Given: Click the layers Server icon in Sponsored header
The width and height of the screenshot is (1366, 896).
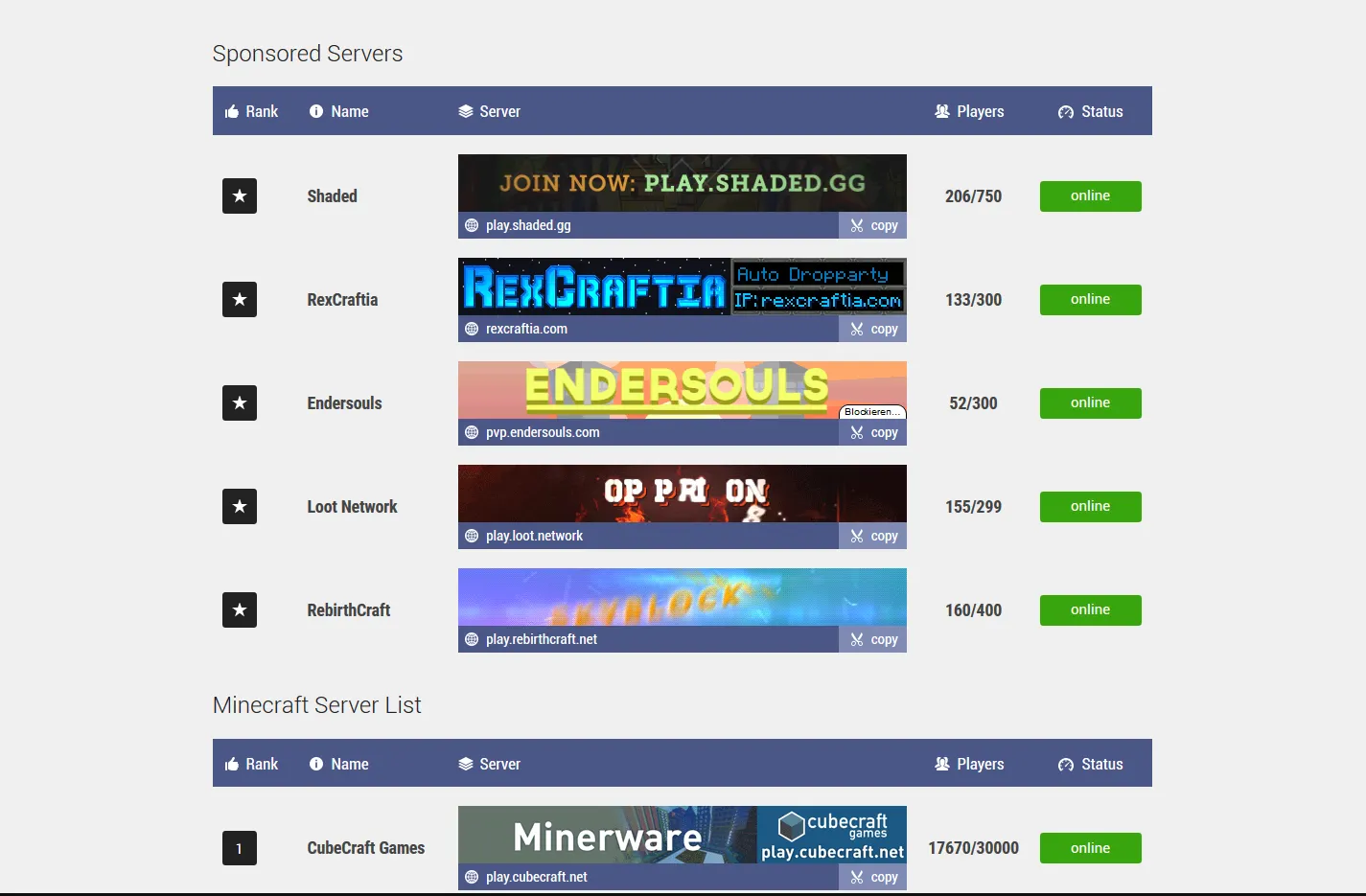Looking at the screenshot, I should click(x=466, y=112).
